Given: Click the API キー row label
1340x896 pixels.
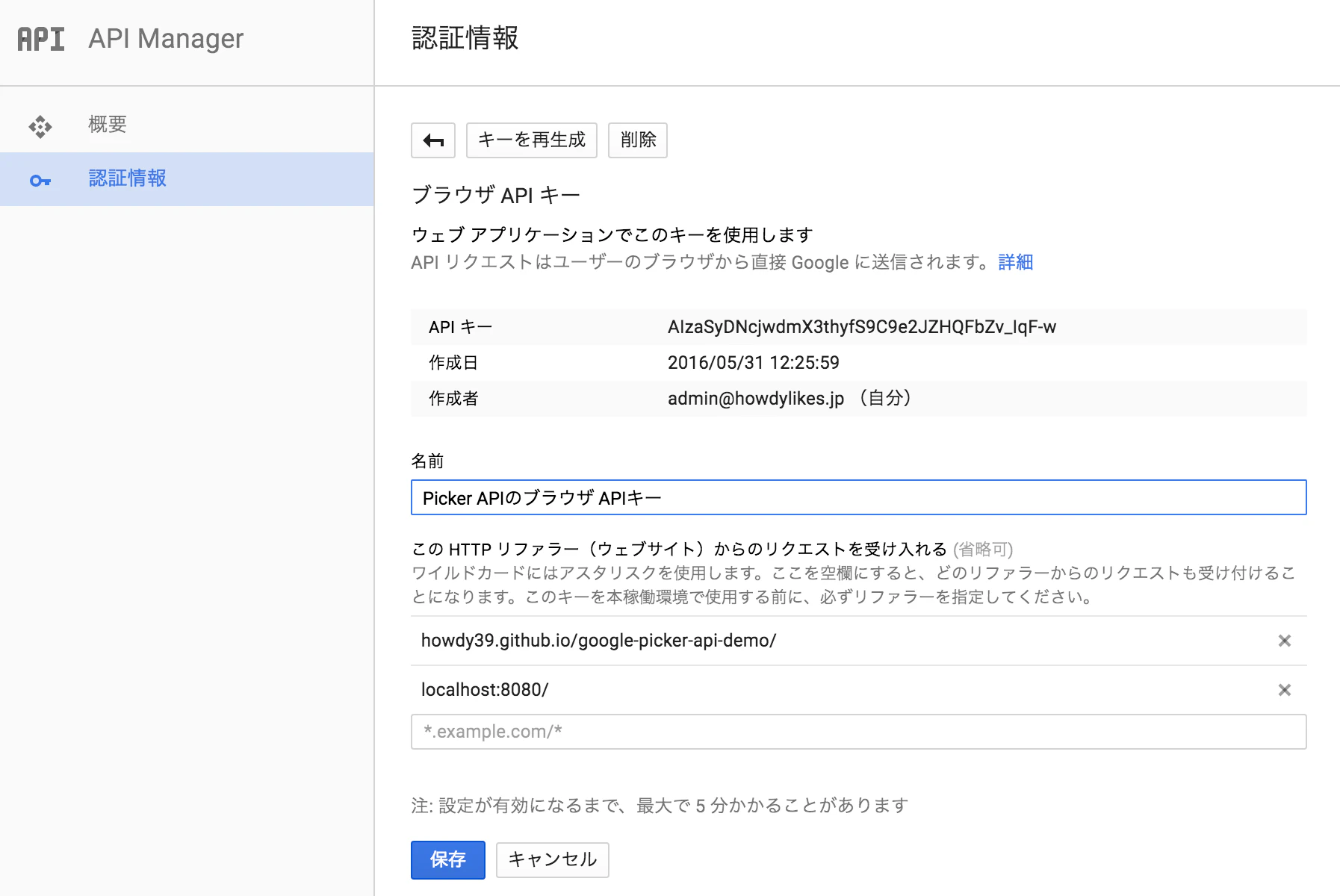Looking at the screenshot, I should pos(460,327).
